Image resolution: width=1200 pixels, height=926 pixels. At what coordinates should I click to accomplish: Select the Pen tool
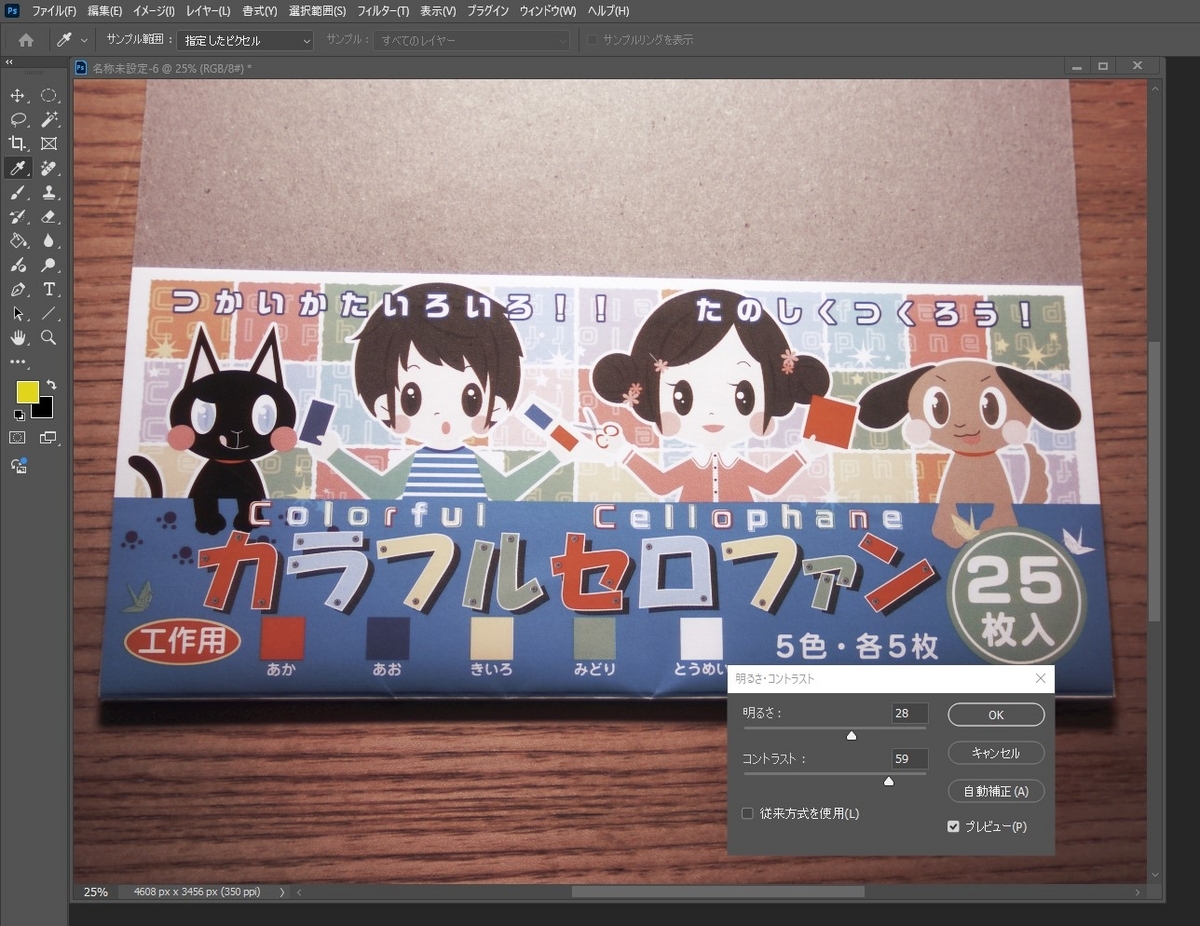coord(17,289)
